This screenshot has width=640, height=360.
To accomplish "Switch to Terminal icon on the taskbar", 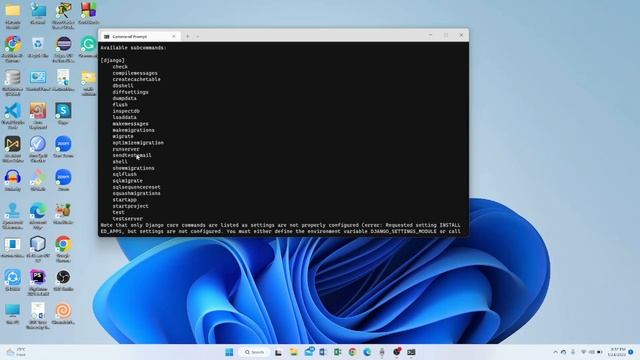I will click(x=411, y=352).
